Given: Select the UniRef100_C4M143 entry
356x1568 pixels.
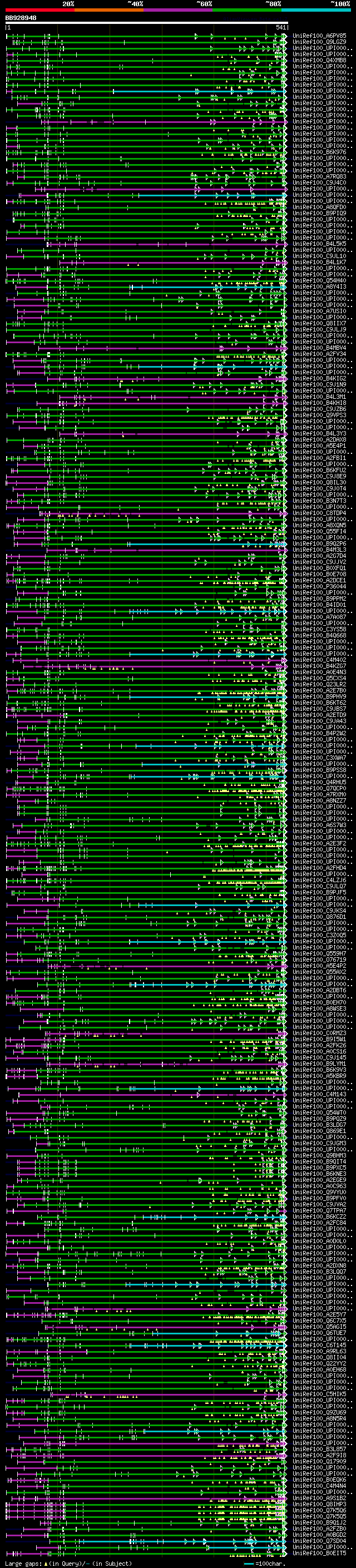Looking at the screenshot, I should coord(319,1095).
